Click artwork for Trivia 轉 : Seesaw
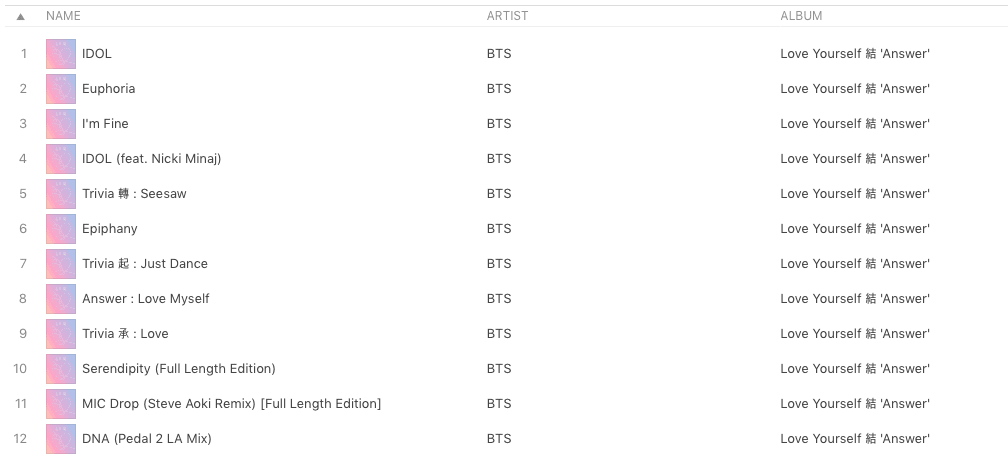The height and width of the screenshot is (457, 1008). (61, 194)
